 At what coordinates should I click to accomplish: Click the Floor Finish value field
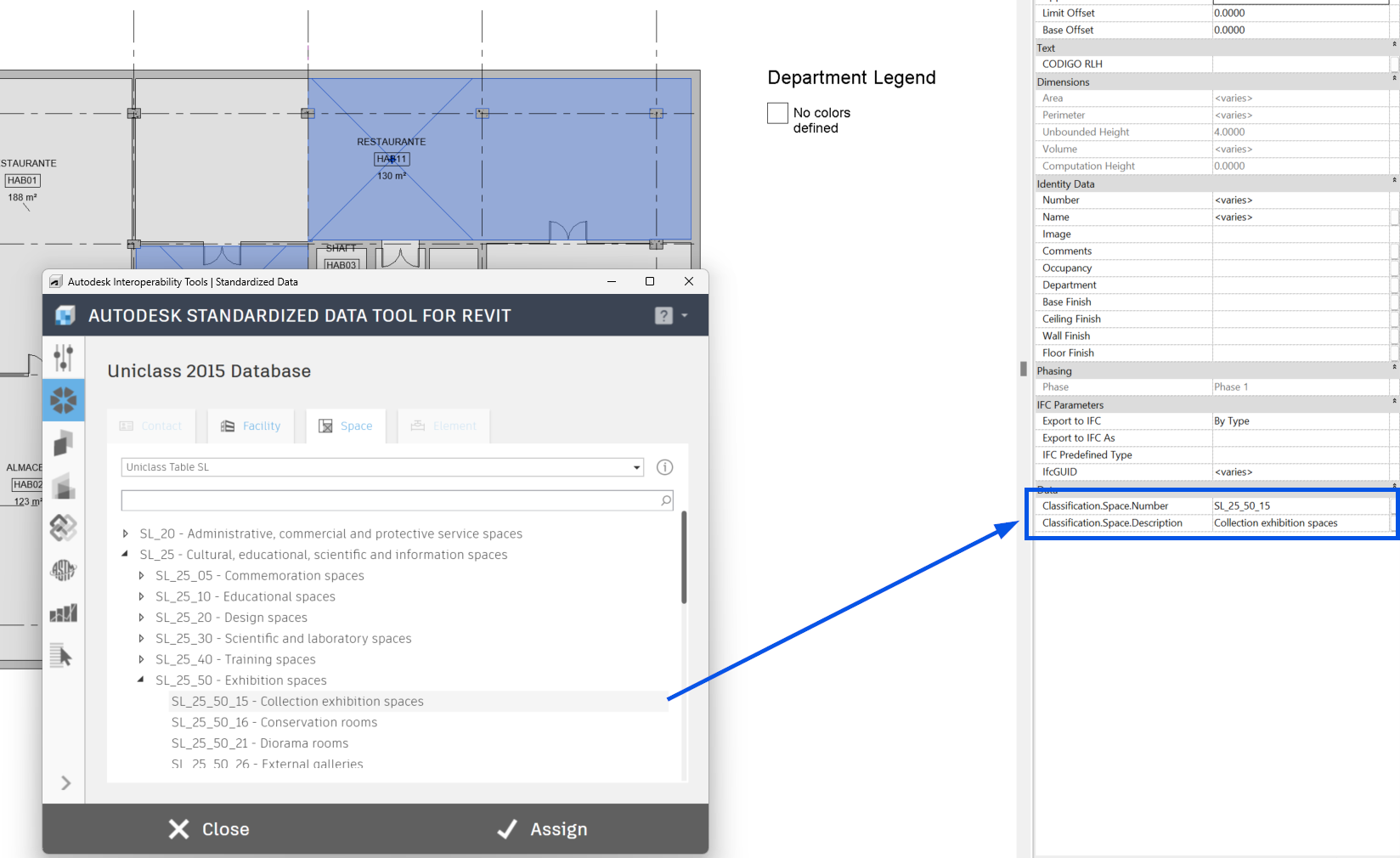(x=1301, y=353)
